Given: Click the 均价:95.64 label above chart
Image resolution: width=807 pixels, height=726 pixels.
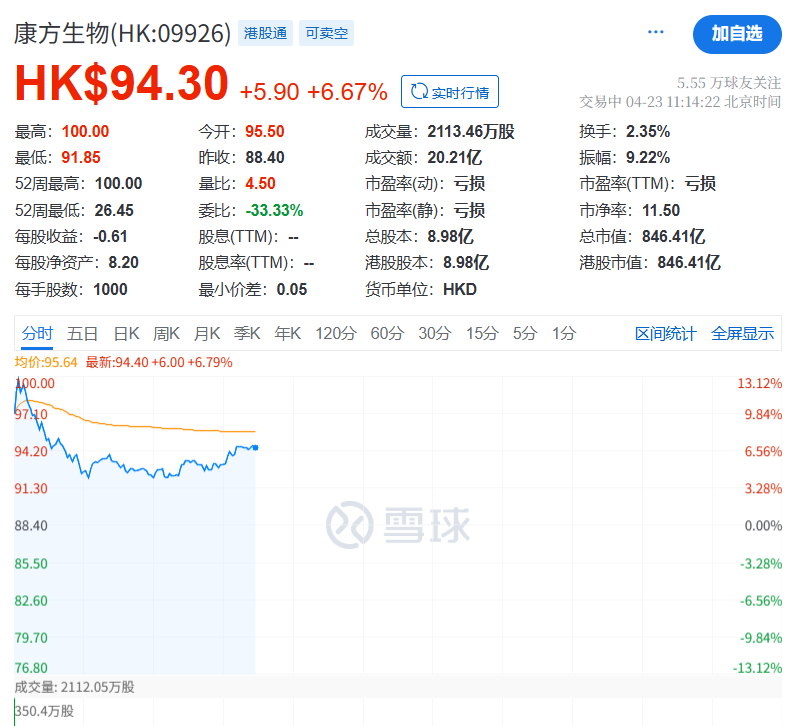Looking at the screenshot, I should click(46, 362).
